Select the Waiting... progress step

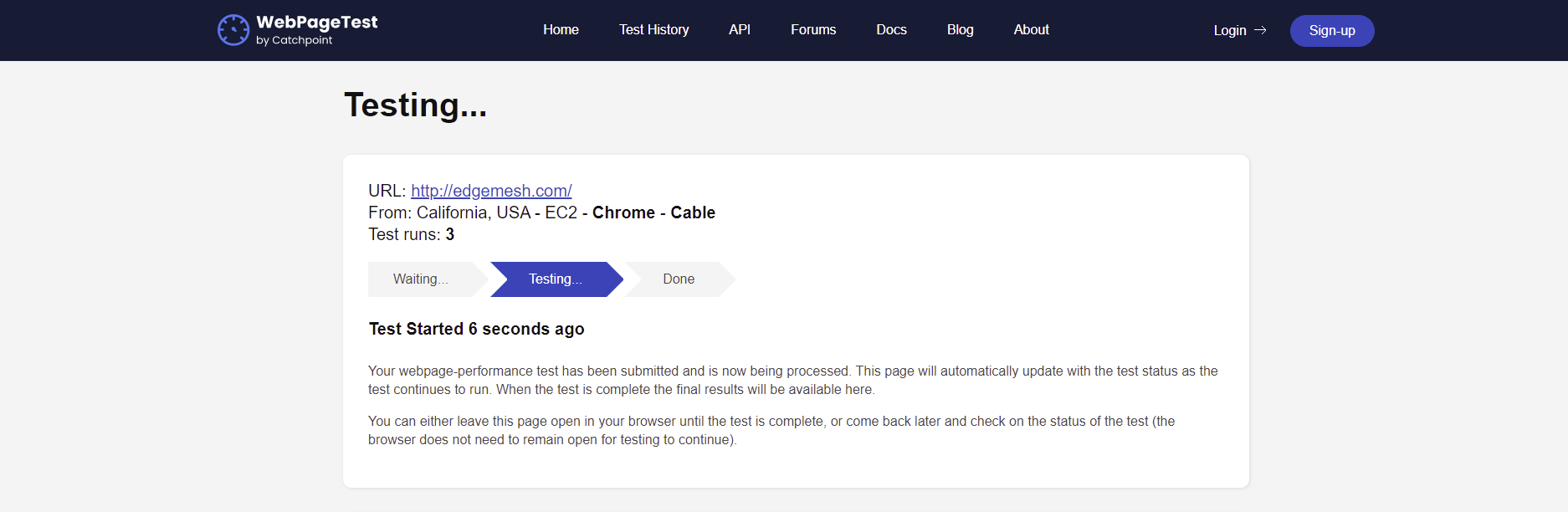coord(428,279)
